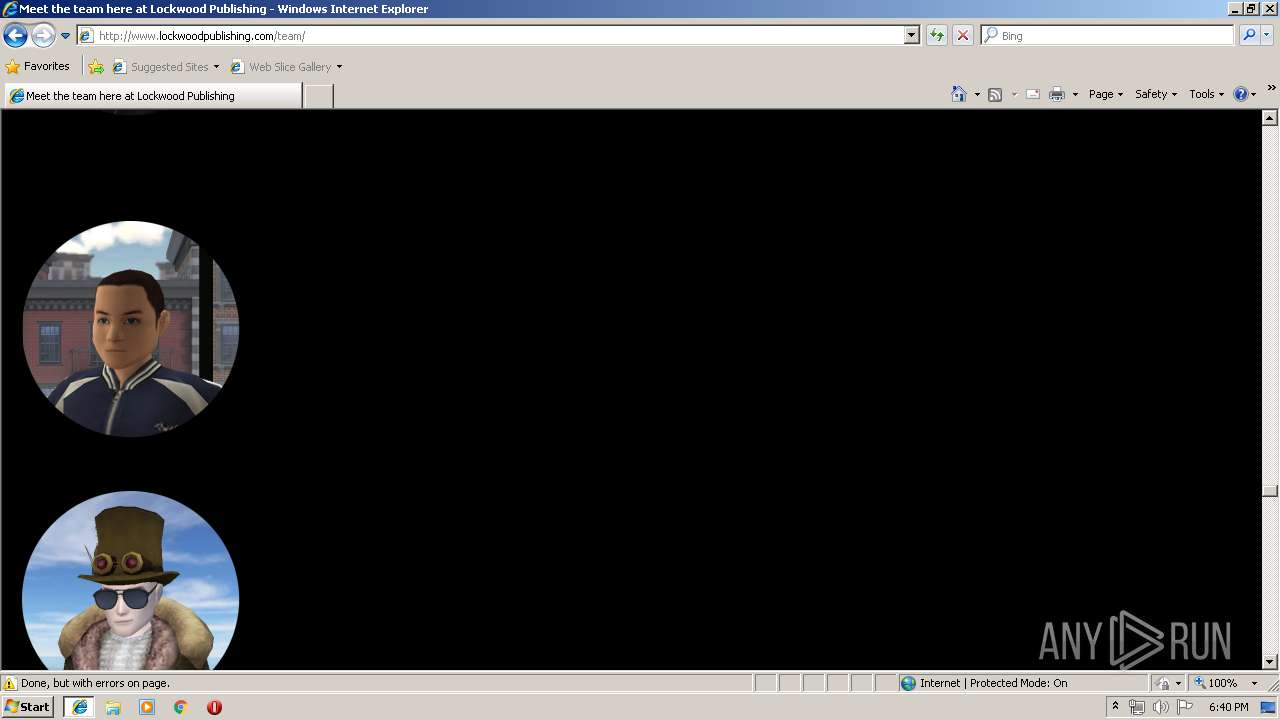Click the Show Desktop button
This screenshot has width=1280, height=720.
pyautogui.click(x=1269, y=707)
